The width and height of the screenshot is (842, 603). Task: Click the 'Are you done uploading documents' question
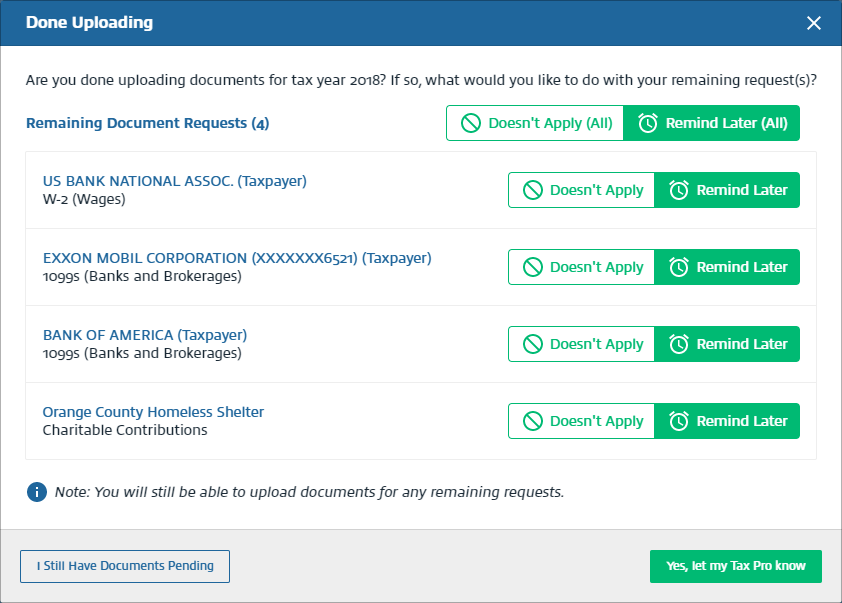(x=421, y=80)
